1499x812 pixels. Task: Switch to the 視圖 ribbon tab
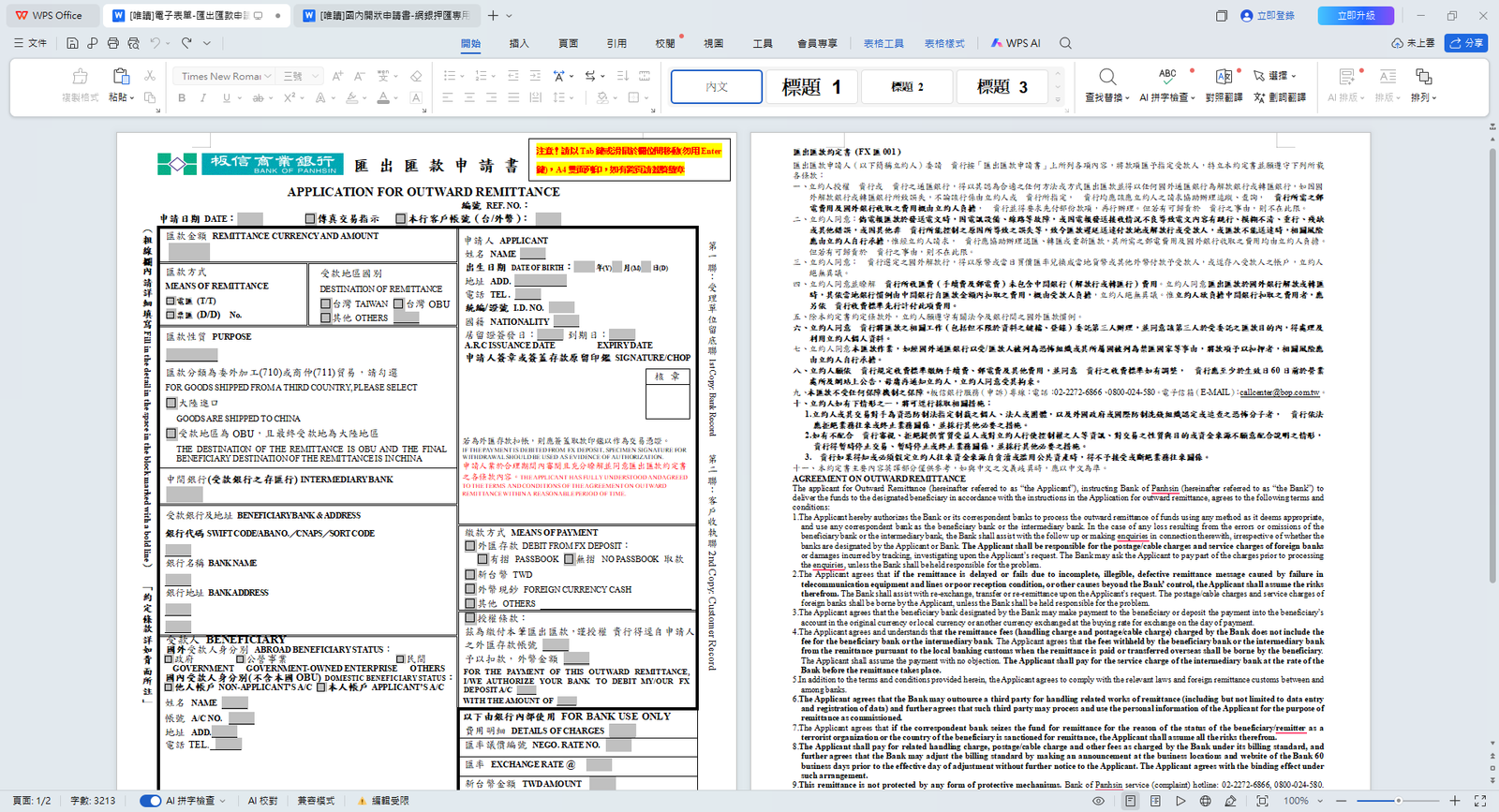coord(714,43)
